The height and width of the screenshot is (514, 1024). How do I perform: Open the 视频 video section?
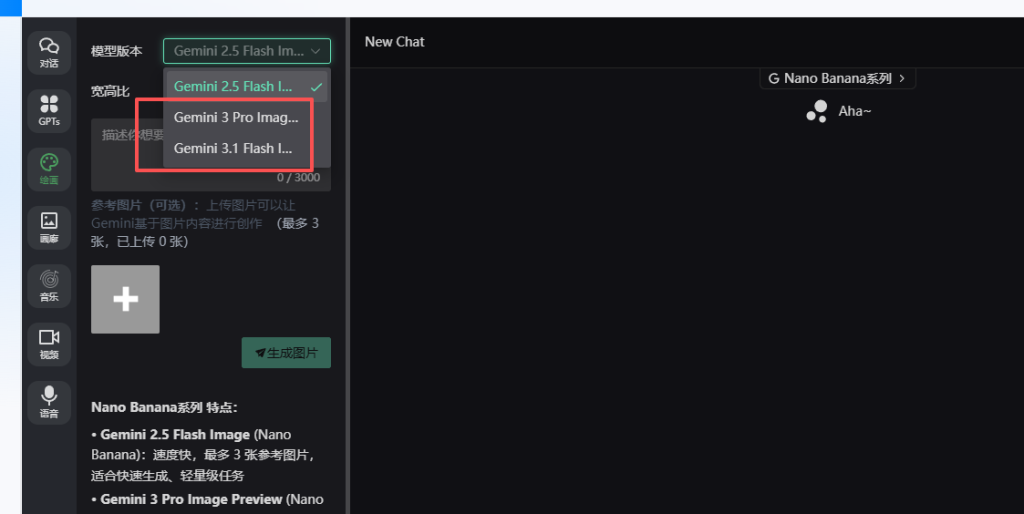(49, 344)
